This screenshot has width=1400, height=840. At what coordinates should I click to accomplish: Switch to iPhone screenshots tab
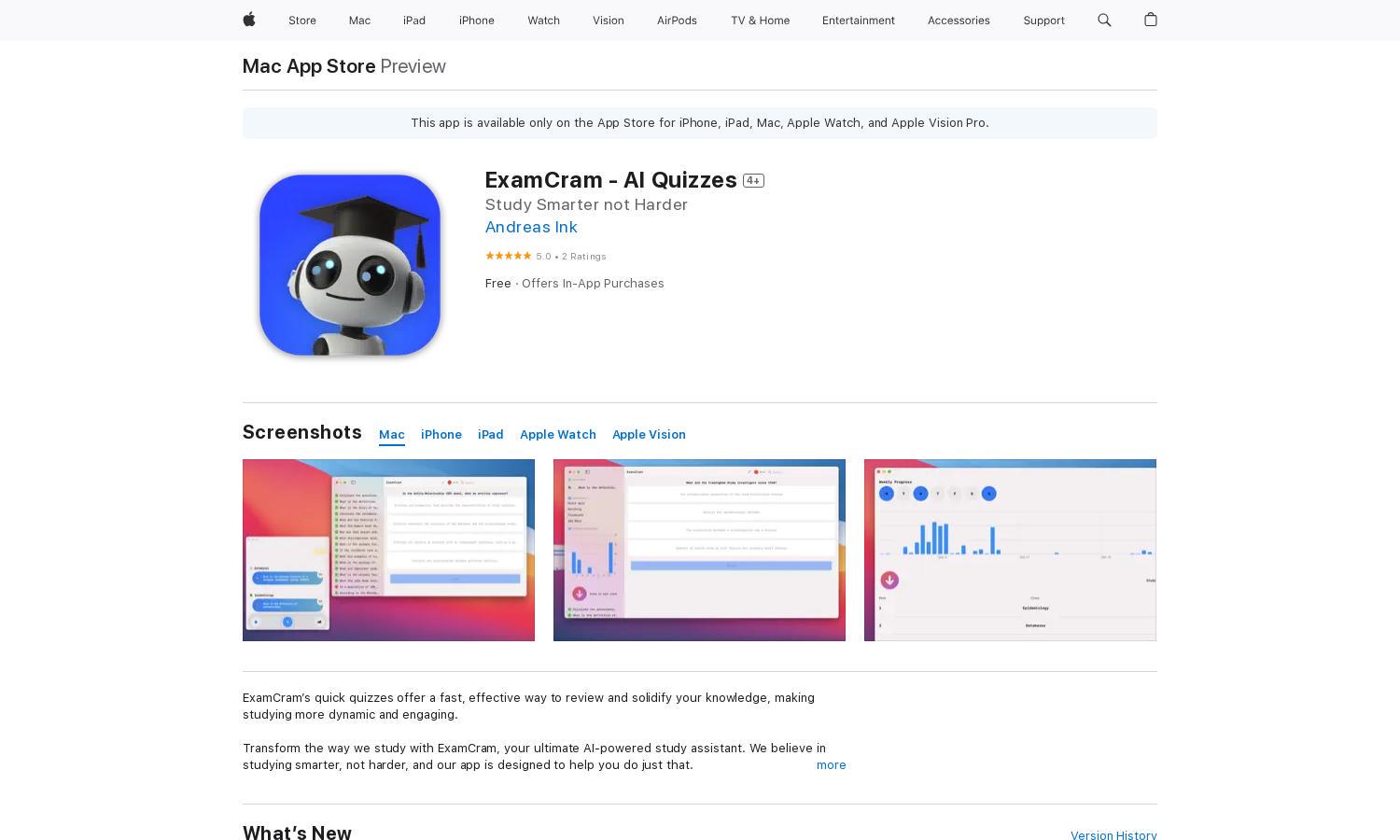click(x=441, y=435)
